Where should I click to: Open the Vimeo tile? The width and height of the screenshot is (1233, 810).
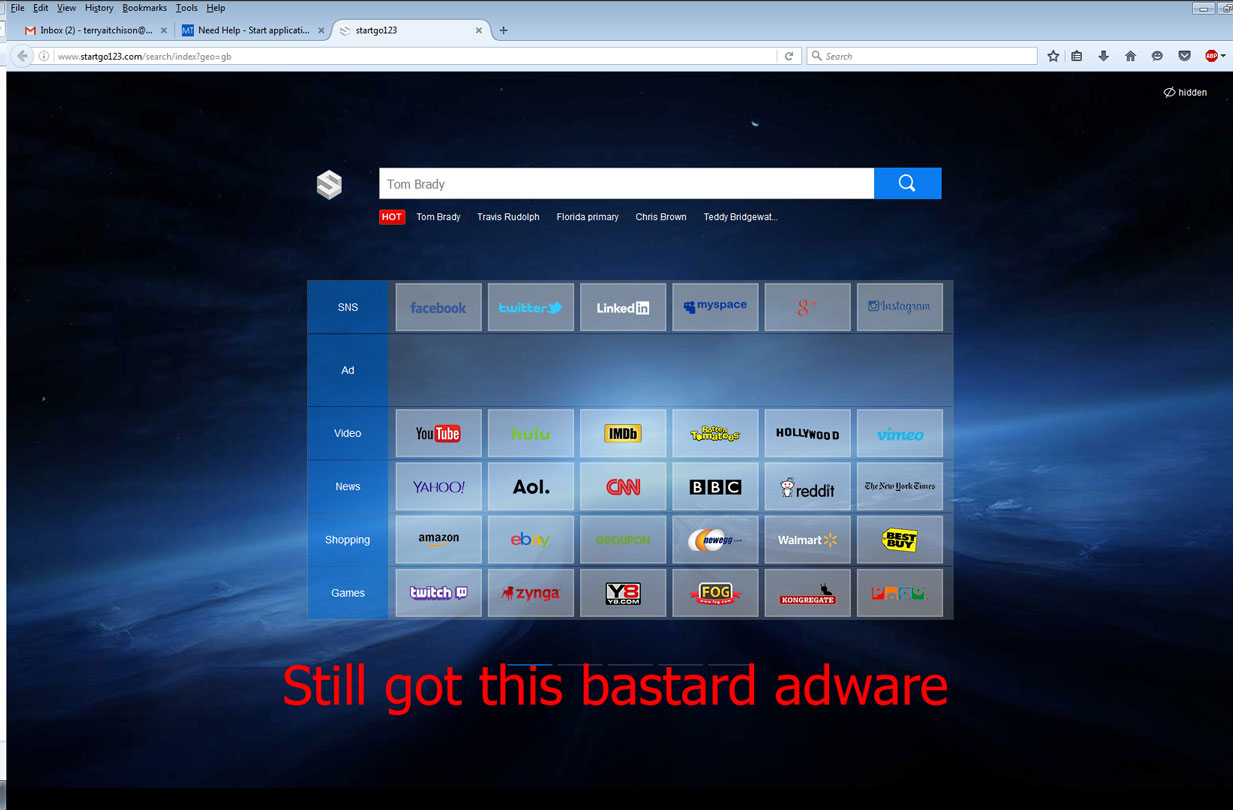click(x=899, y=433)
